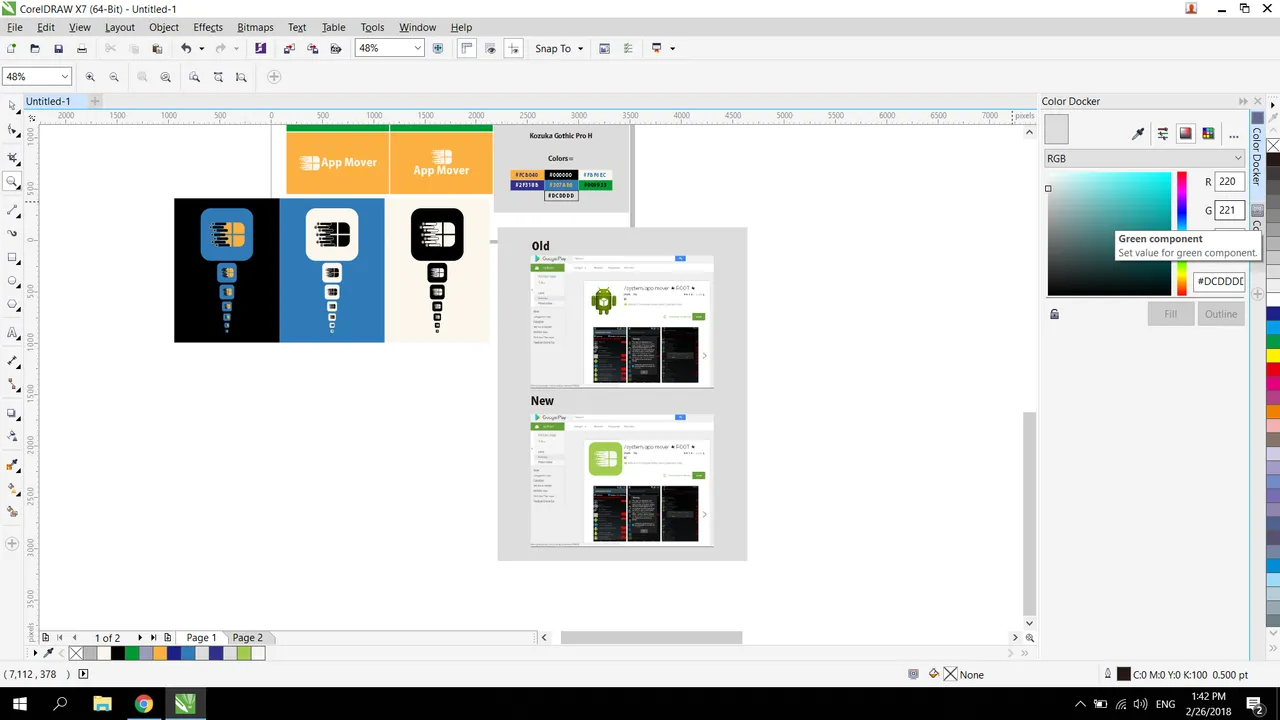Click the green swatch in document palette
This screenshot has width=1280, height=720.
(x=132, y=653)
